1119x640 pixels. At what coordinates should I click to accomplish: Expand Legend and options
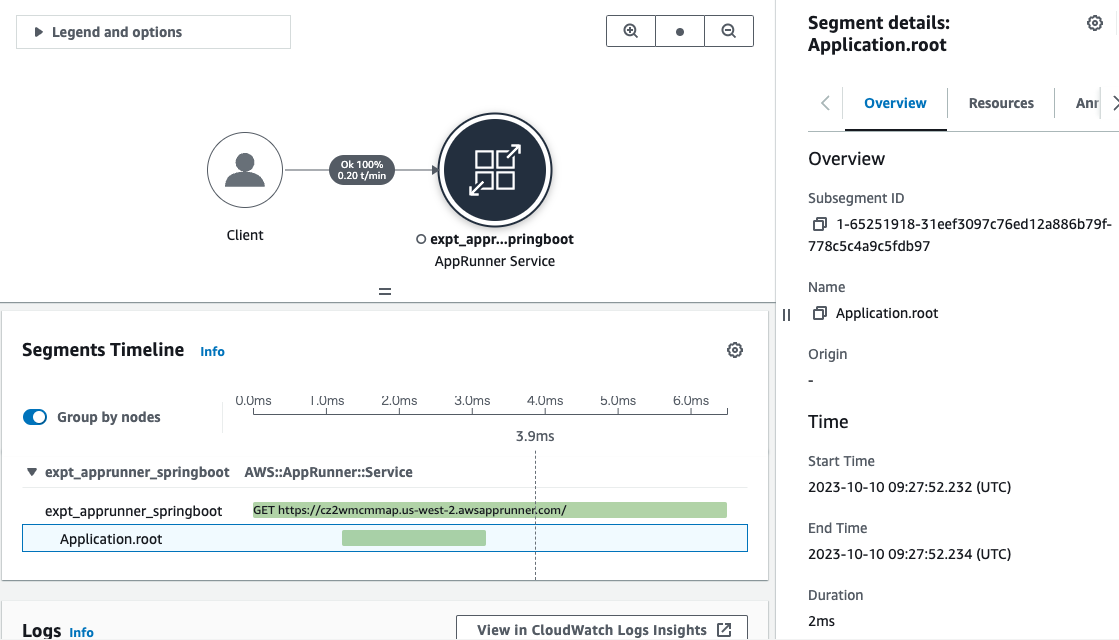[153, 32]
